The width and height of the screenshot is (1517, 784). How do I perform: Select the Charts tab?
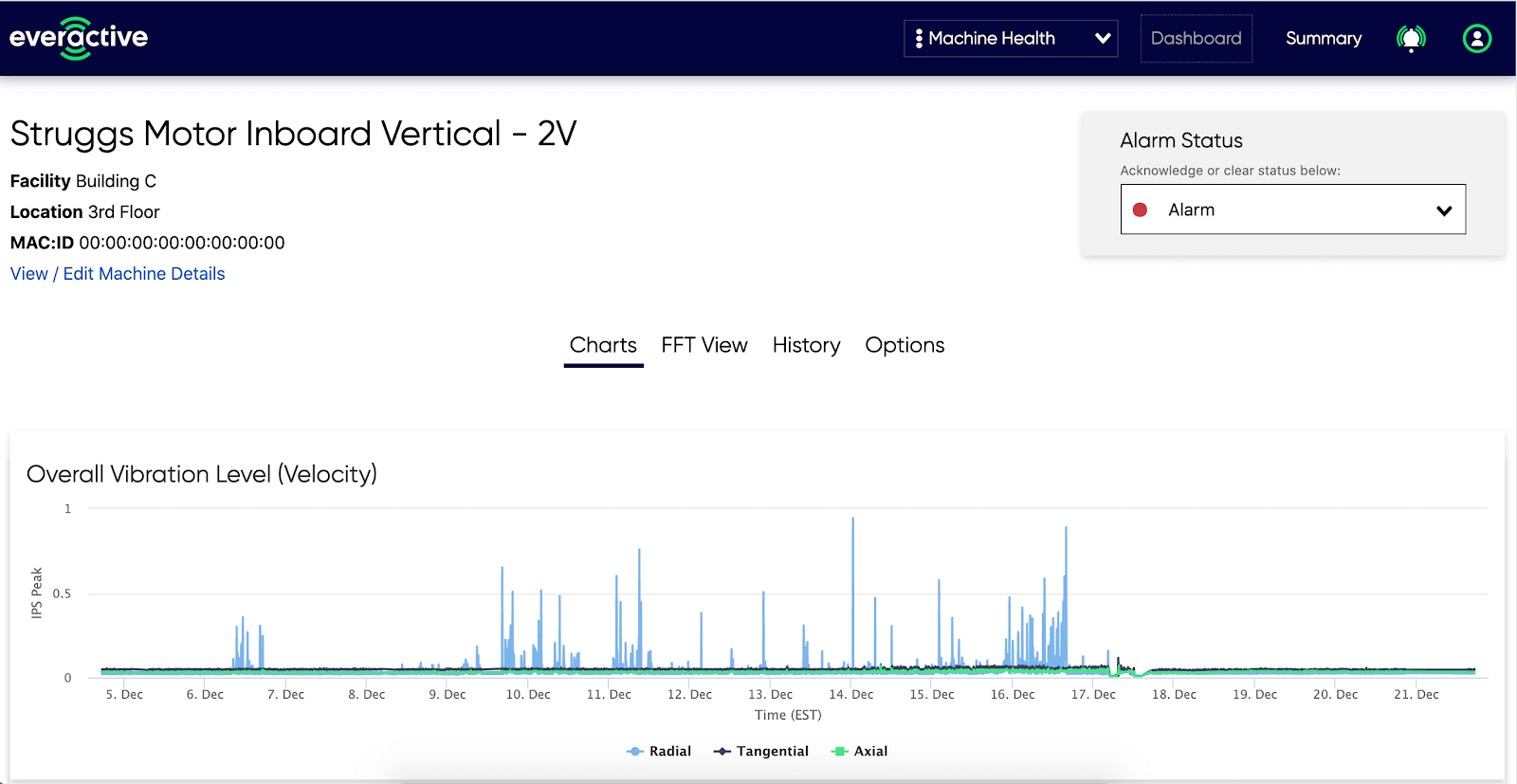point(603,345)
